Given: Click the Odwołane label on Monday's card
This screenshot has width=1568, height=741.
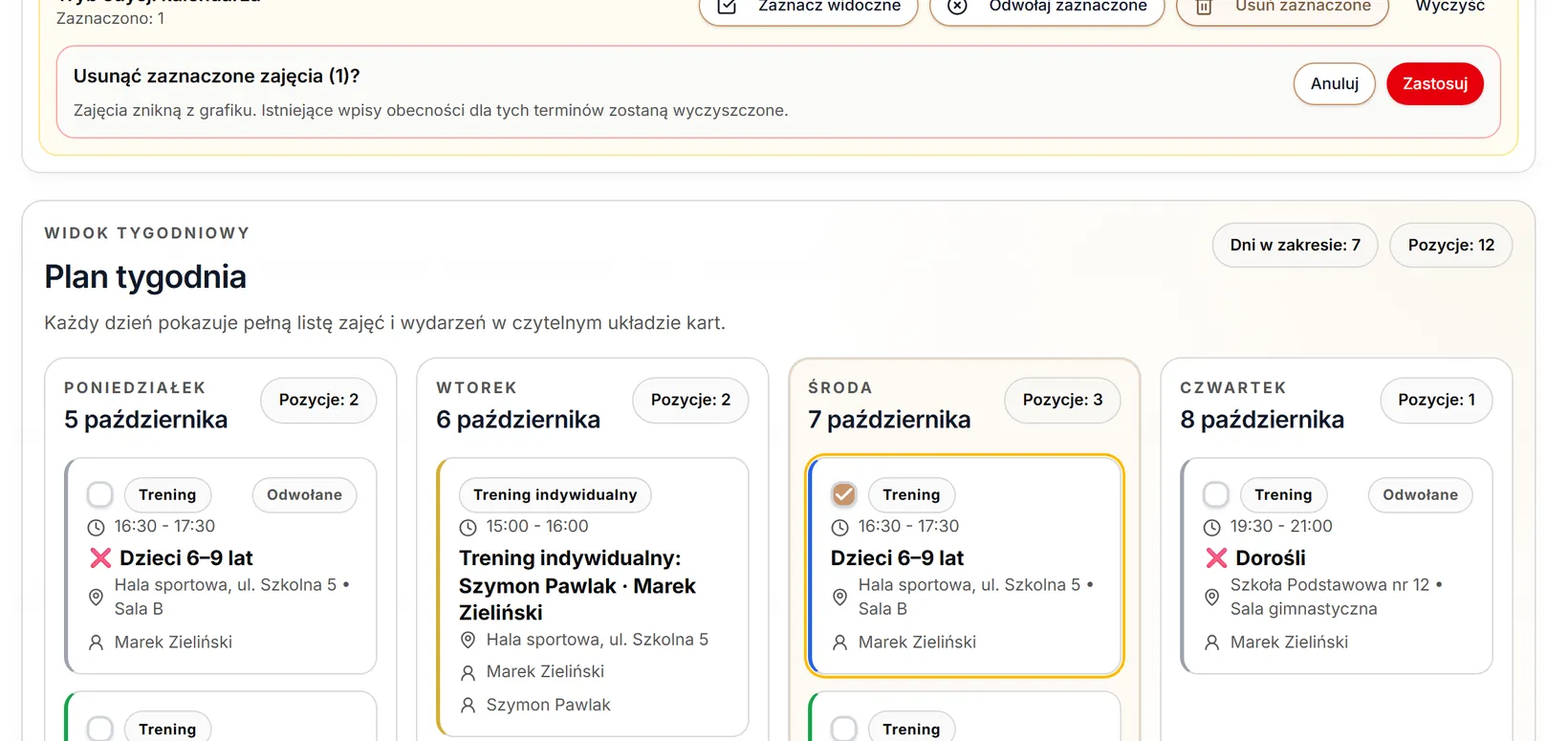Looking at the screenshot, I should coord(304,494).
